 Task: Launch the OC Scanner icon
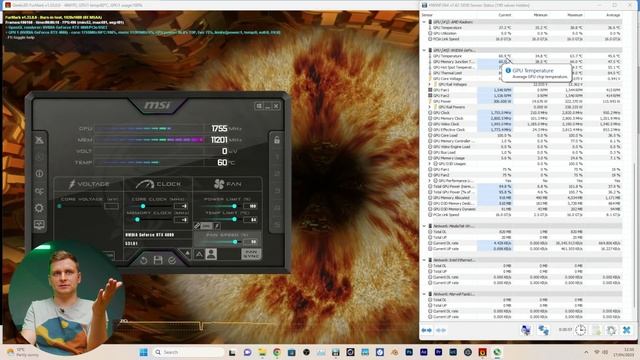[x=39, y=191]
